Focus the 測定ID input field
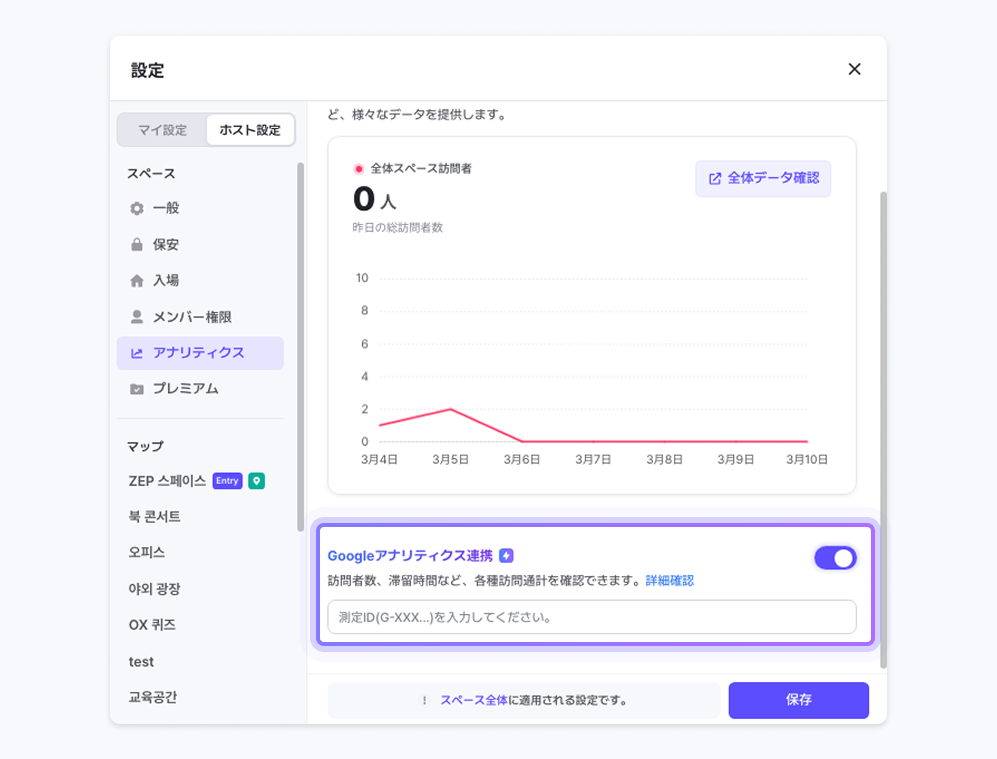 592,617
